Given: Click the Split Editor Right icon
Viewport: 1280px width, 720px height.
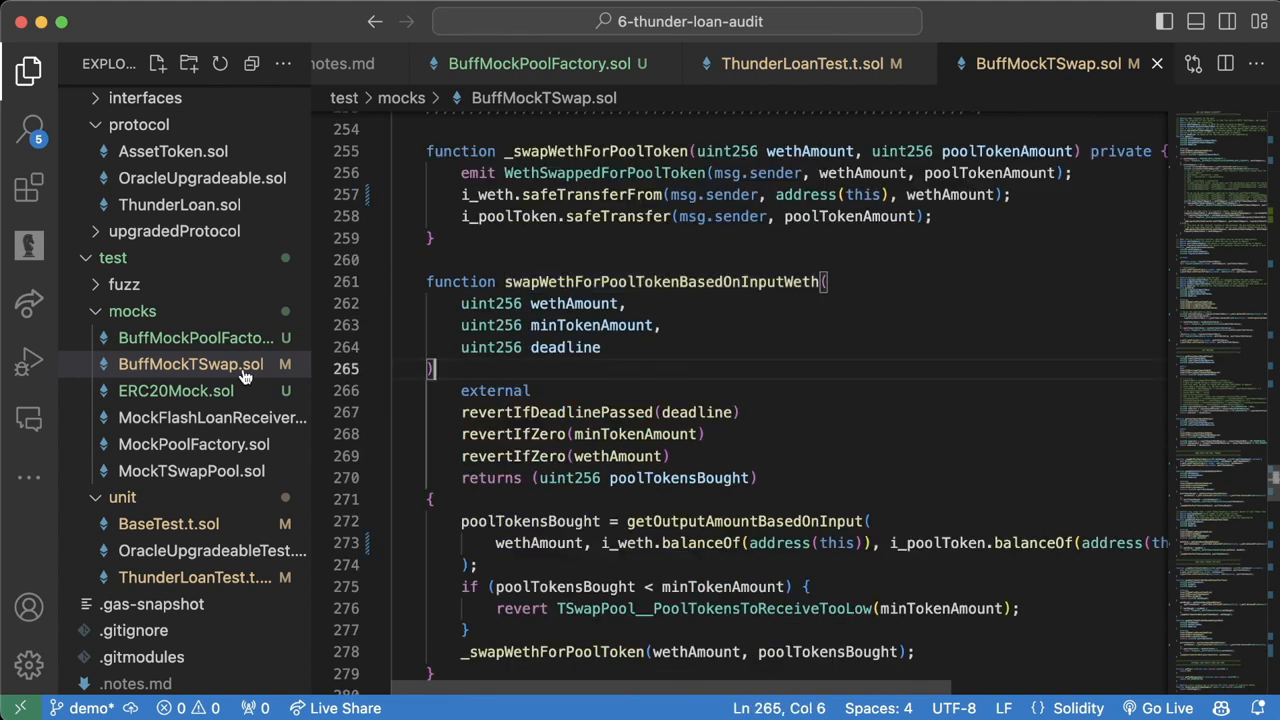Looking at the screenshot, I should (x=1226, y=64).
